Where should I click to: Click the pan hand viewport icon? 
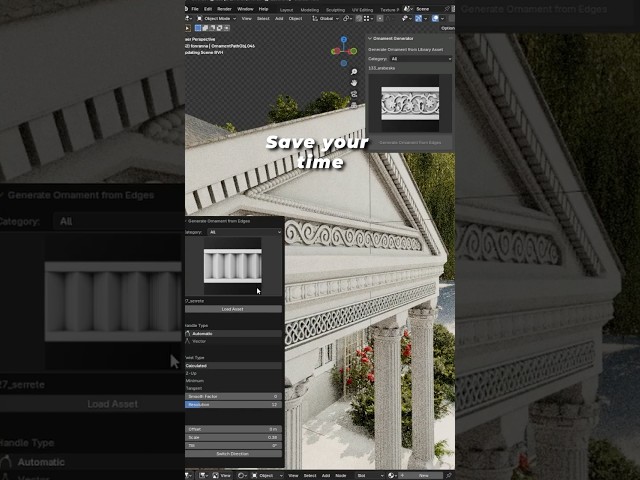(354, 83)
